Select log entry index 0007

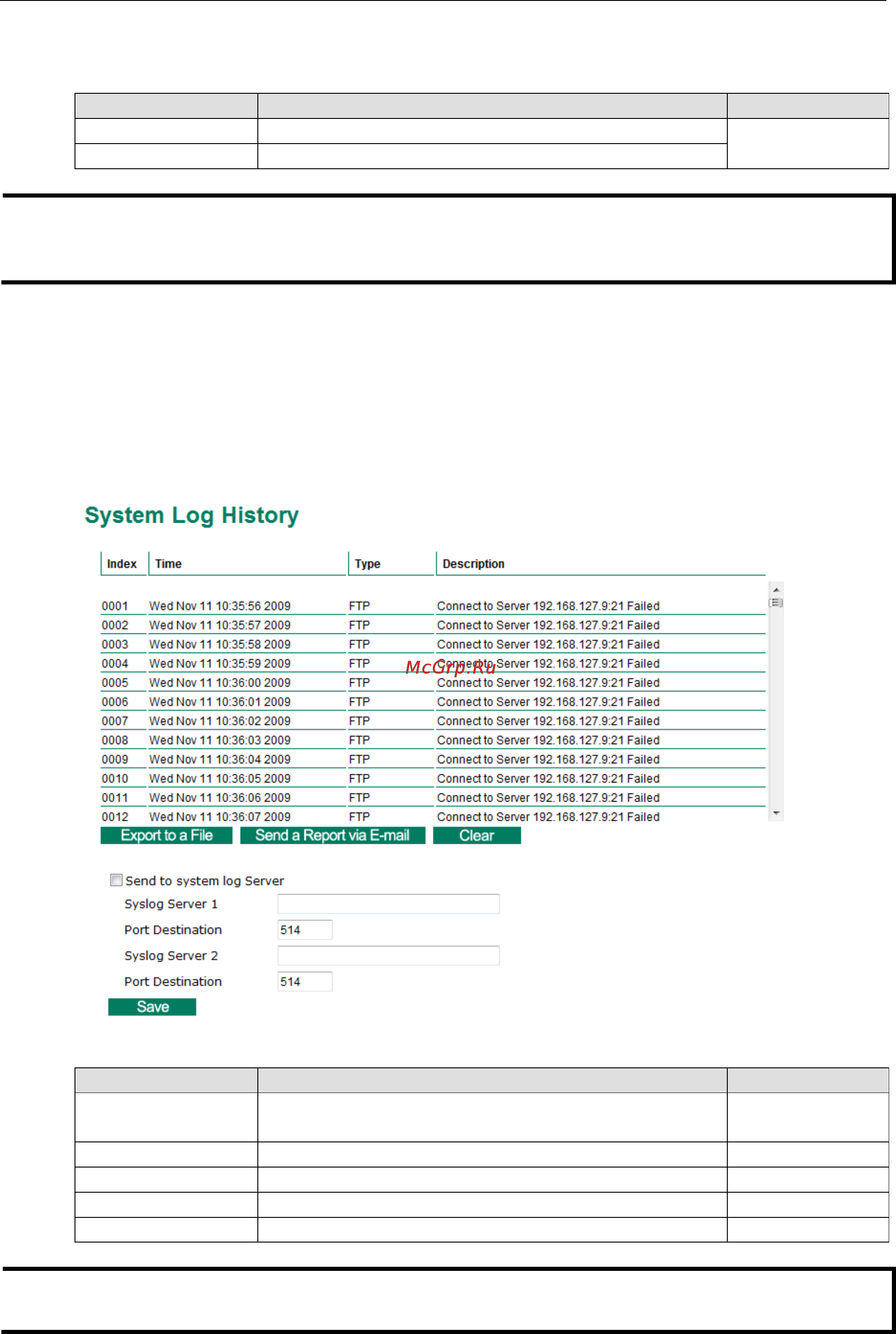tap(115, 721)
